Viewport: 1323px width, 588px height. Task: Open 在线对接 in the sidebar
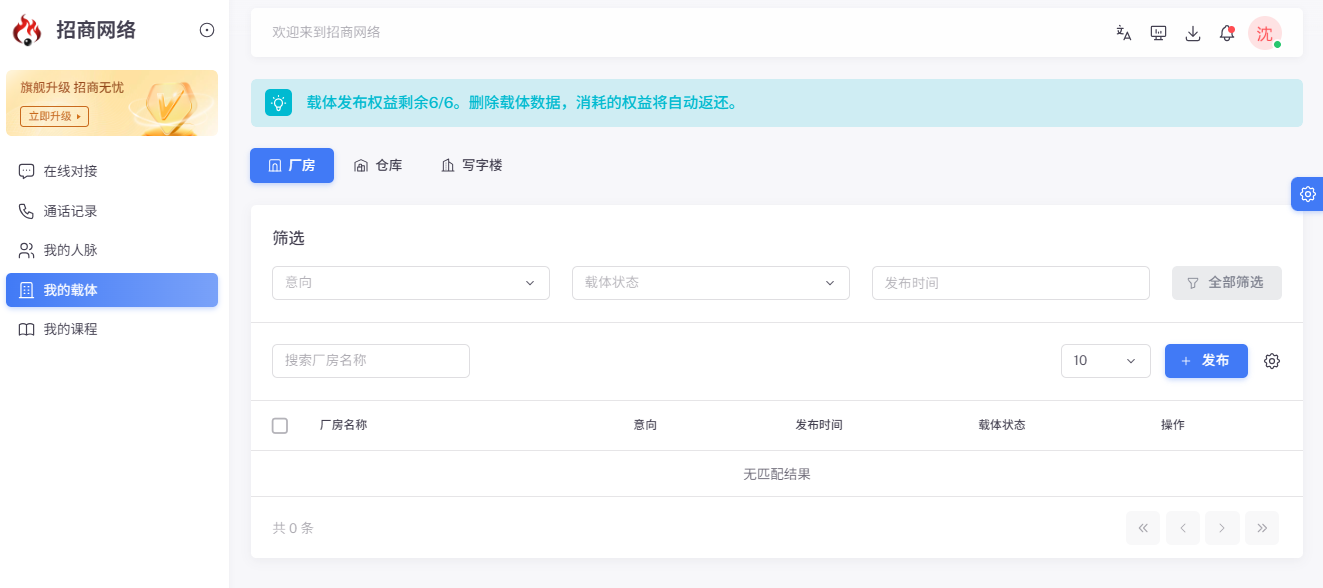[112, 171]
